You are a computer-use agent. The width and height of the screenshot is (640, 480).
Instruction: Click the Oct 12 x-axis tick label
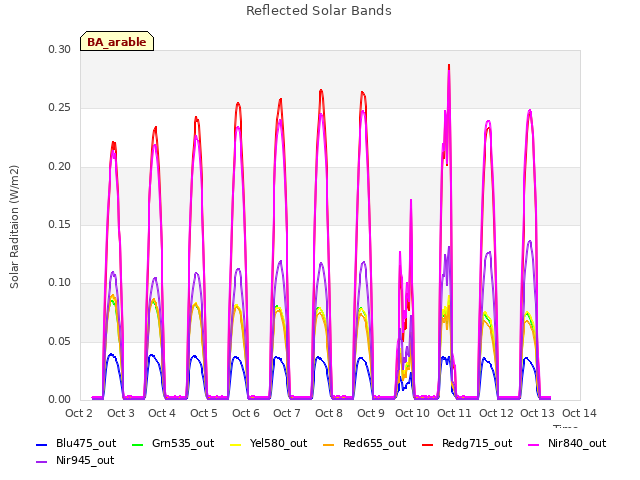[x=496, y=413]
